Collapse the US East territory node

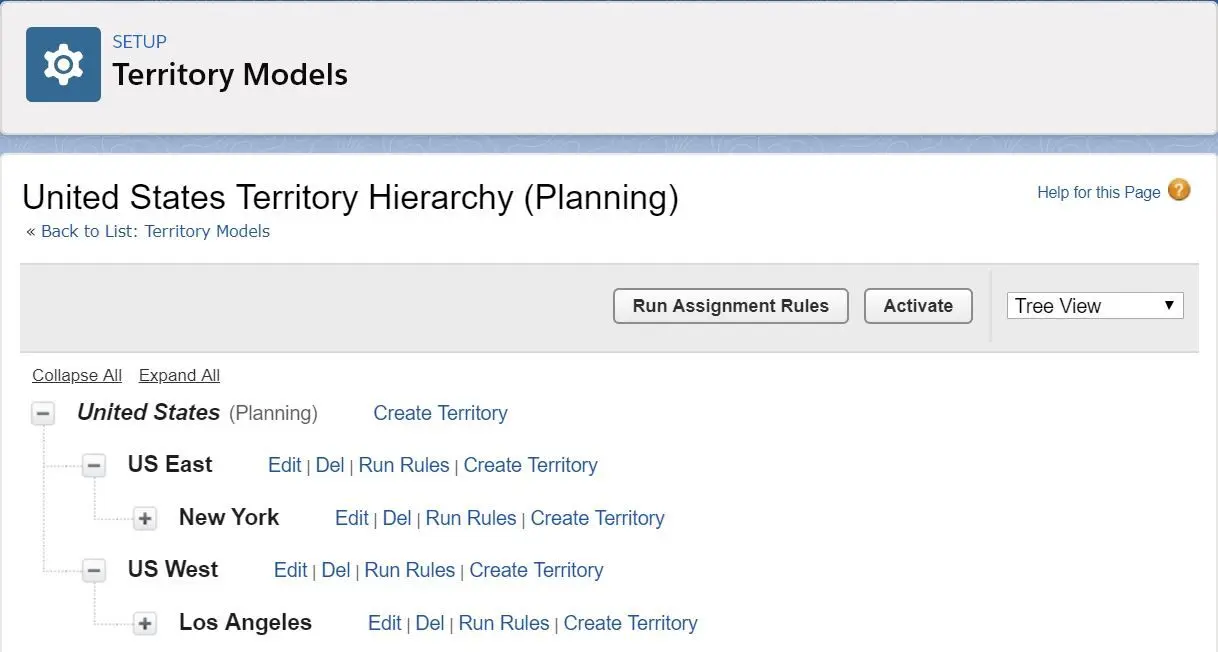(94, 466)
